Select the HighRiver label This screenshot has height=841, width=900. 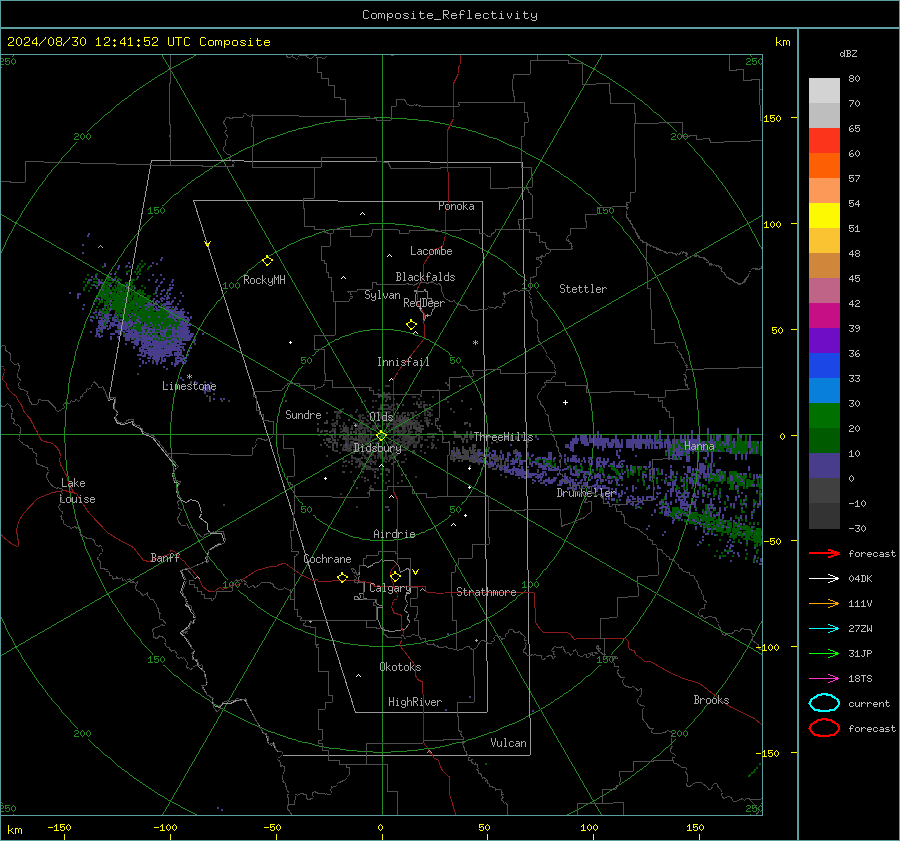(x=415, y=702)
